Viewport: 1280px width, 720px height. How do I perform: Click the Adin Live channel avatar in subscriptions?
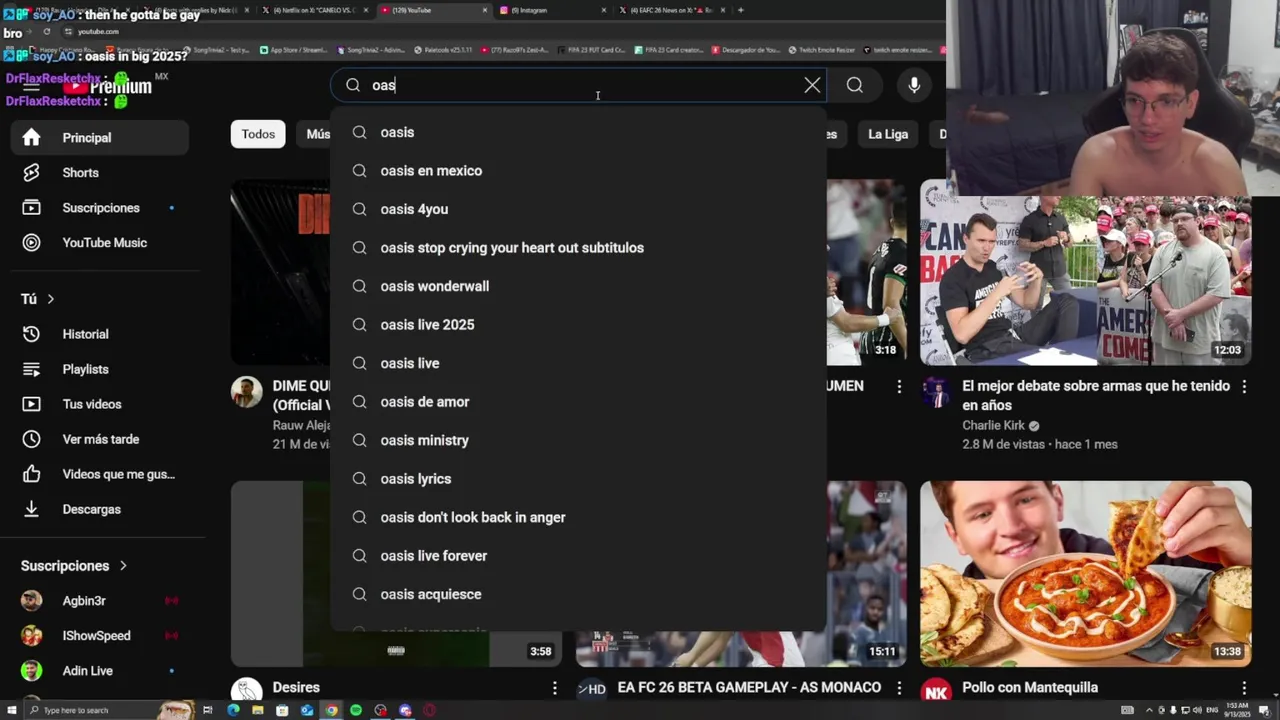click(32, 671)
